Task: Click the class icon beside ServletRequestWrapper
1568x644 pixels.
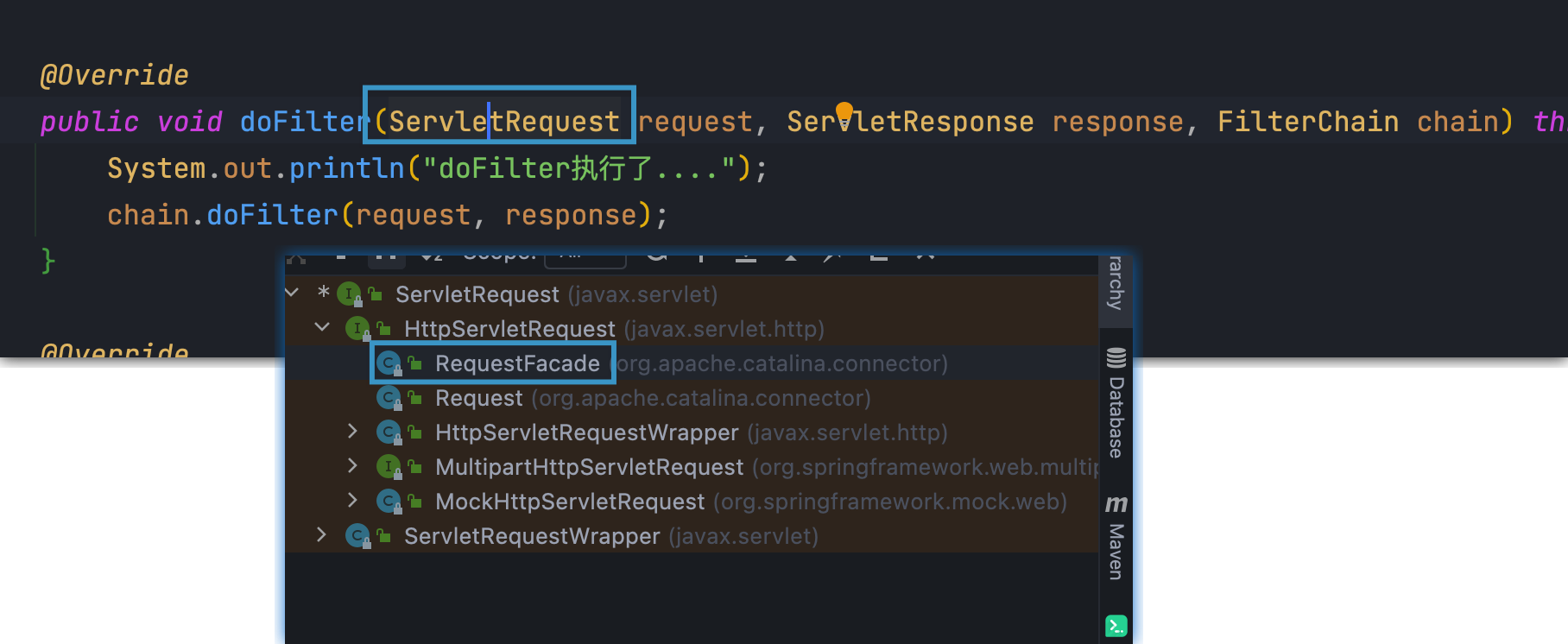Action: click(x=357, y=536)
